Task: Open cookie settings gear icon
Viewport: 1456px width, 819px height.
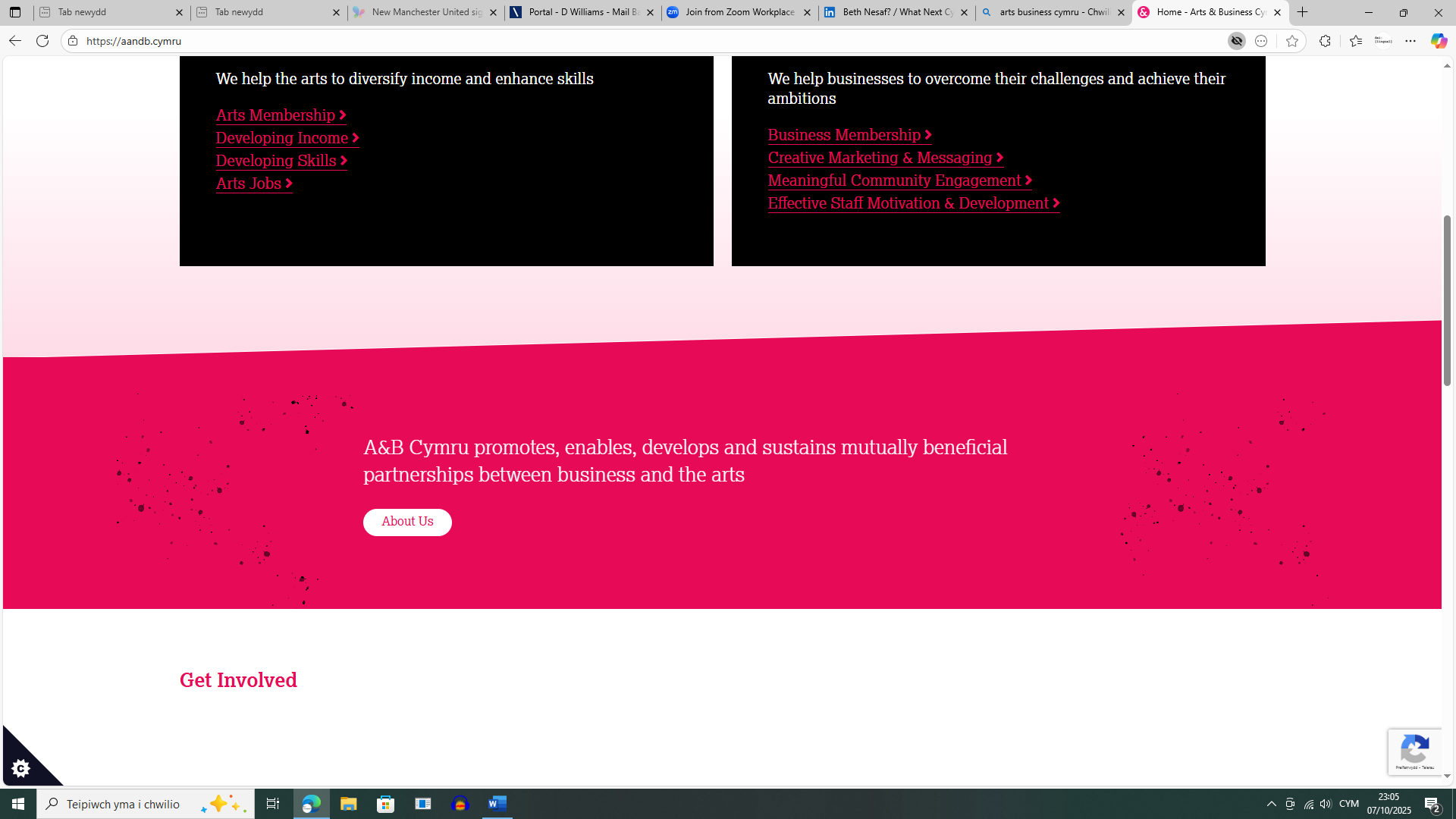Action: (x=21, y=768)
